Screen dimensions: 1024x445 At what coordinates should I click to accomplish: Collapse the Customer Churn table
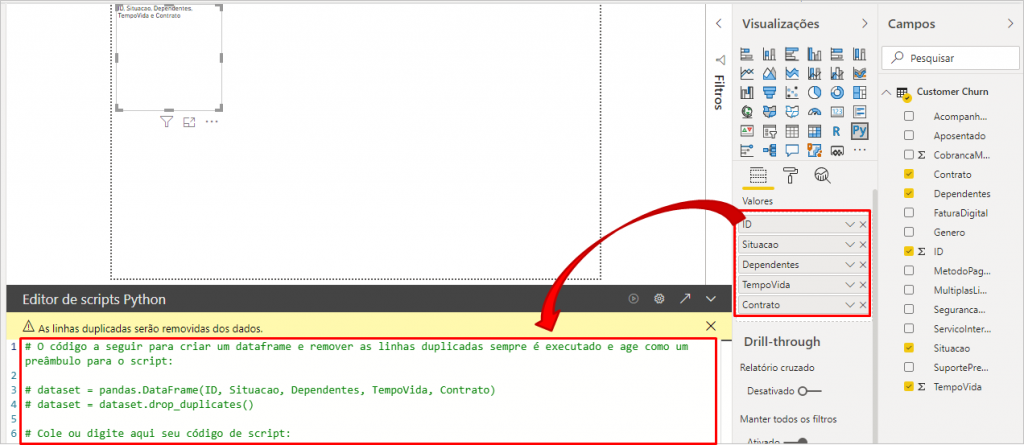pos(887,92)
